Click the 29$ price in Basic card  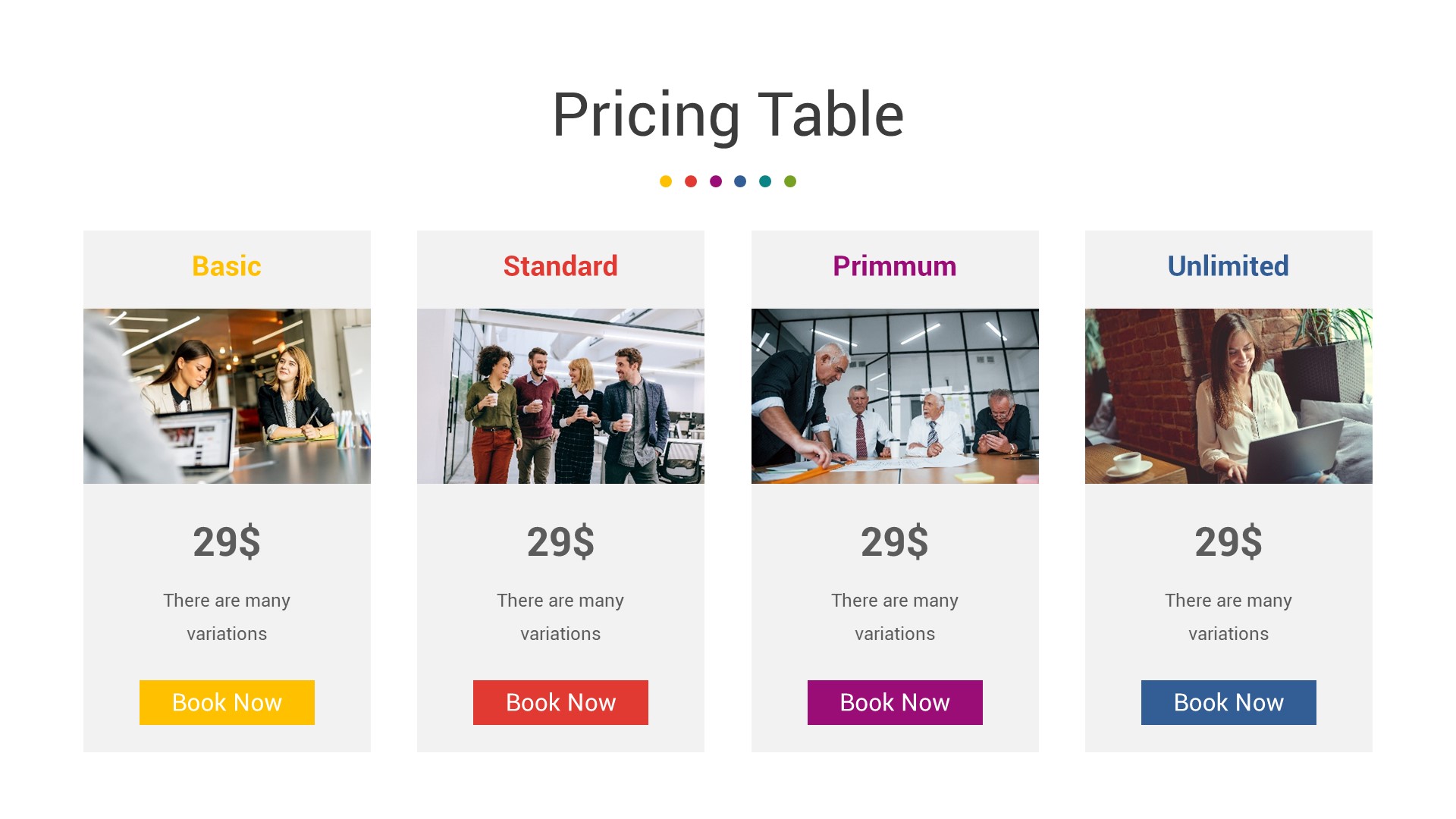pos(227,542)
